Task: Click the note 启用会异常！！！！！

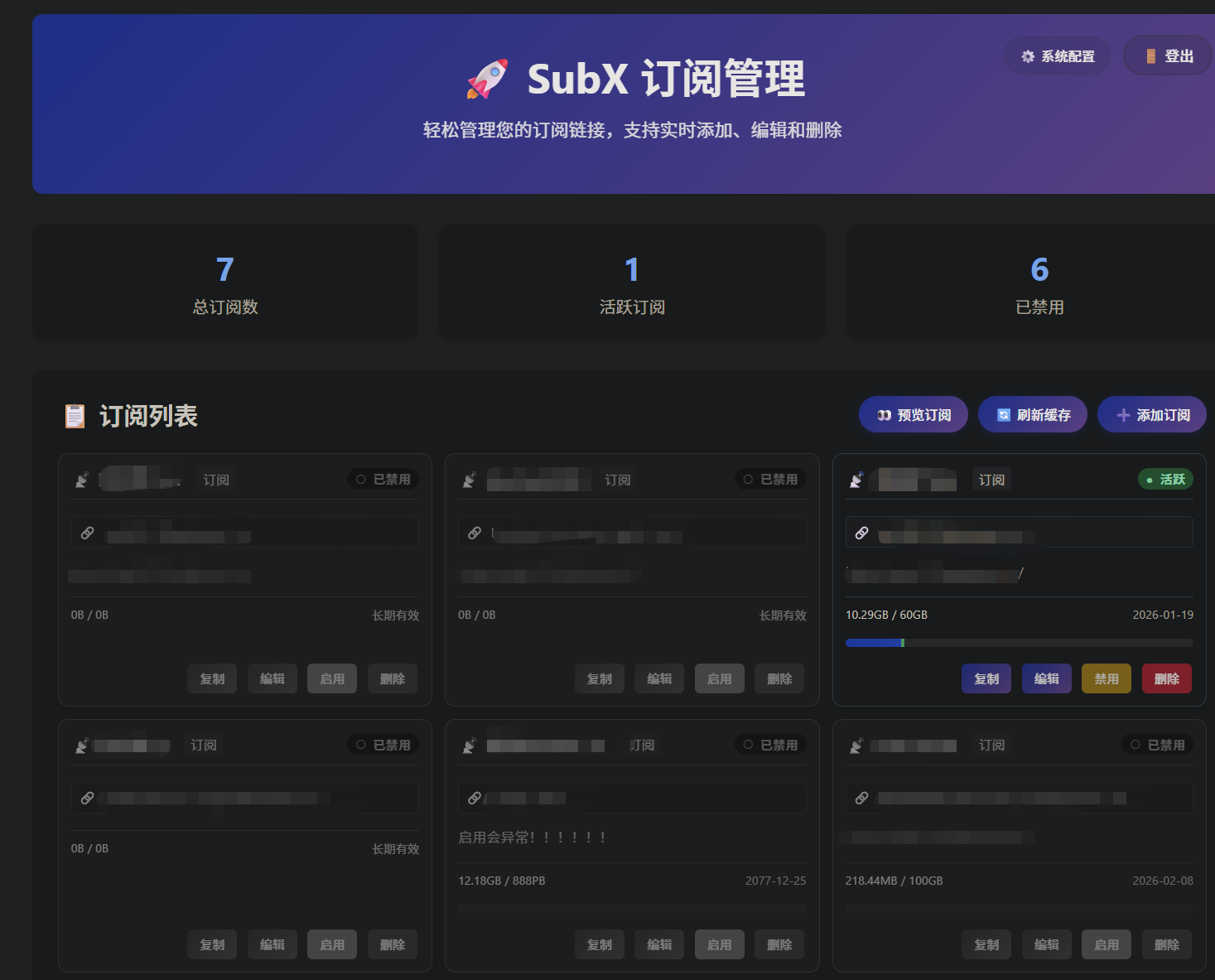Action: coord(533,838)
